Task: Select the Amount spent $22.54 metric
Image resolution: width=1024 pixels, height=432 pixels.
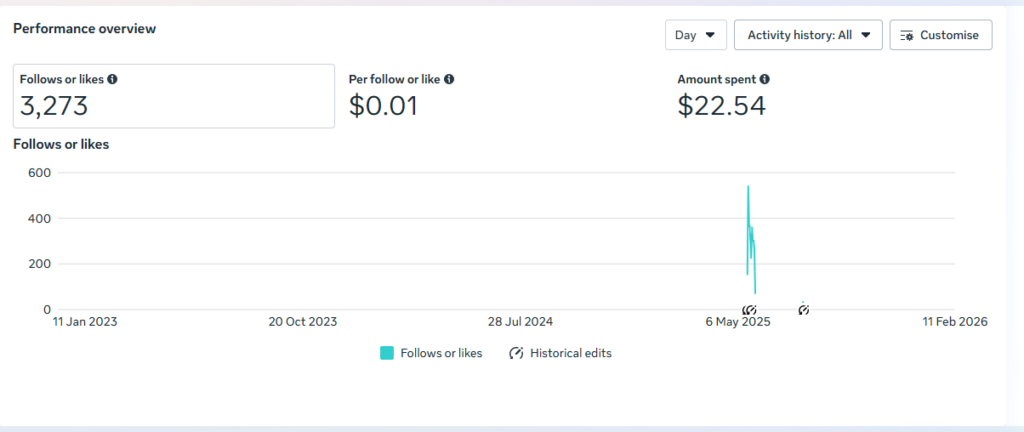Action: point(722,96)
